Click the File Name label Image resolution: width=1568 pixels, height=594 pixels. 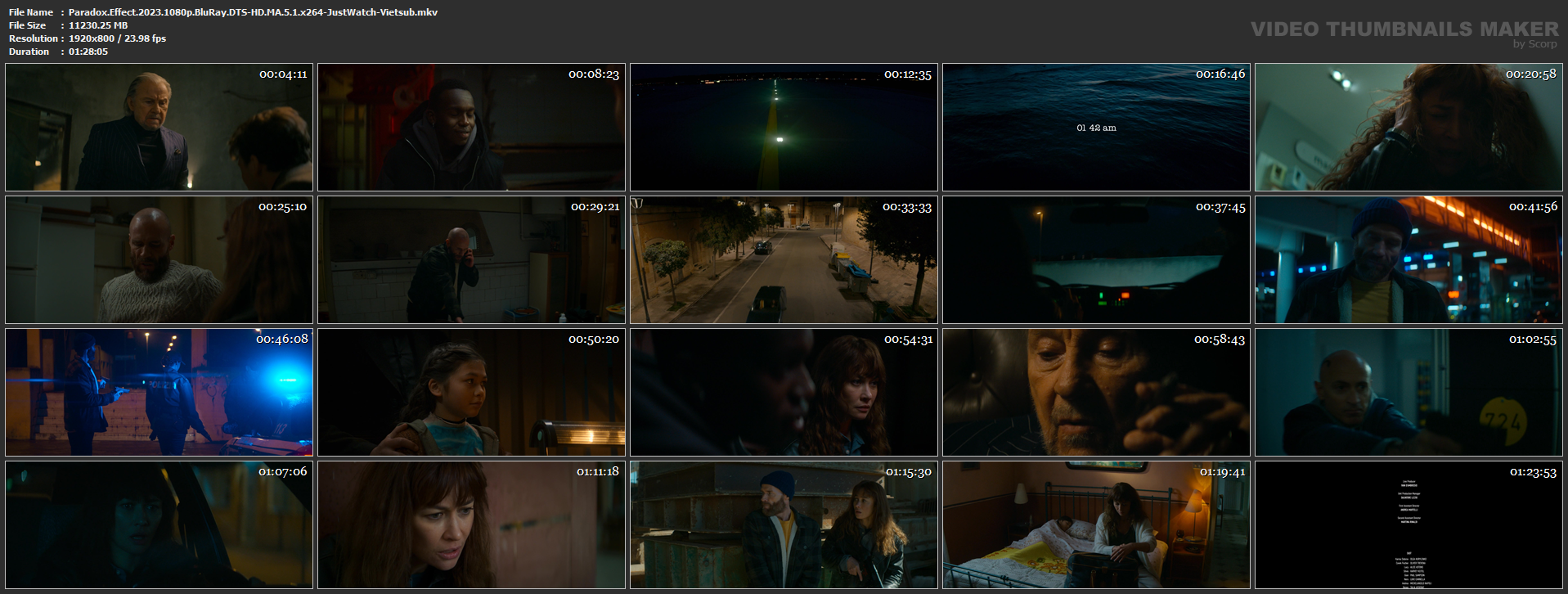(31, 12)
